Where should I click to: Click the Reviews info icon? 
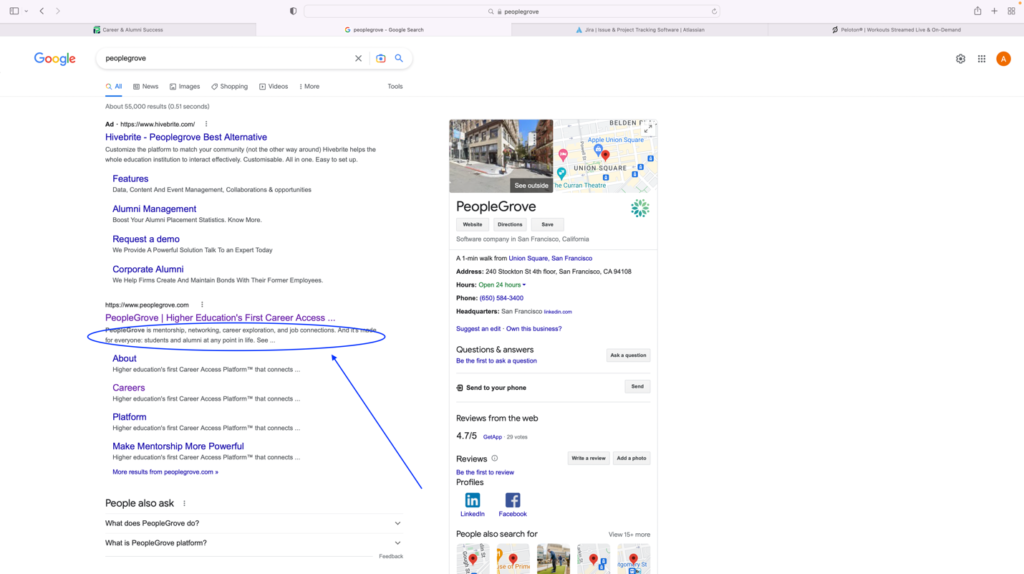(494, 458)
